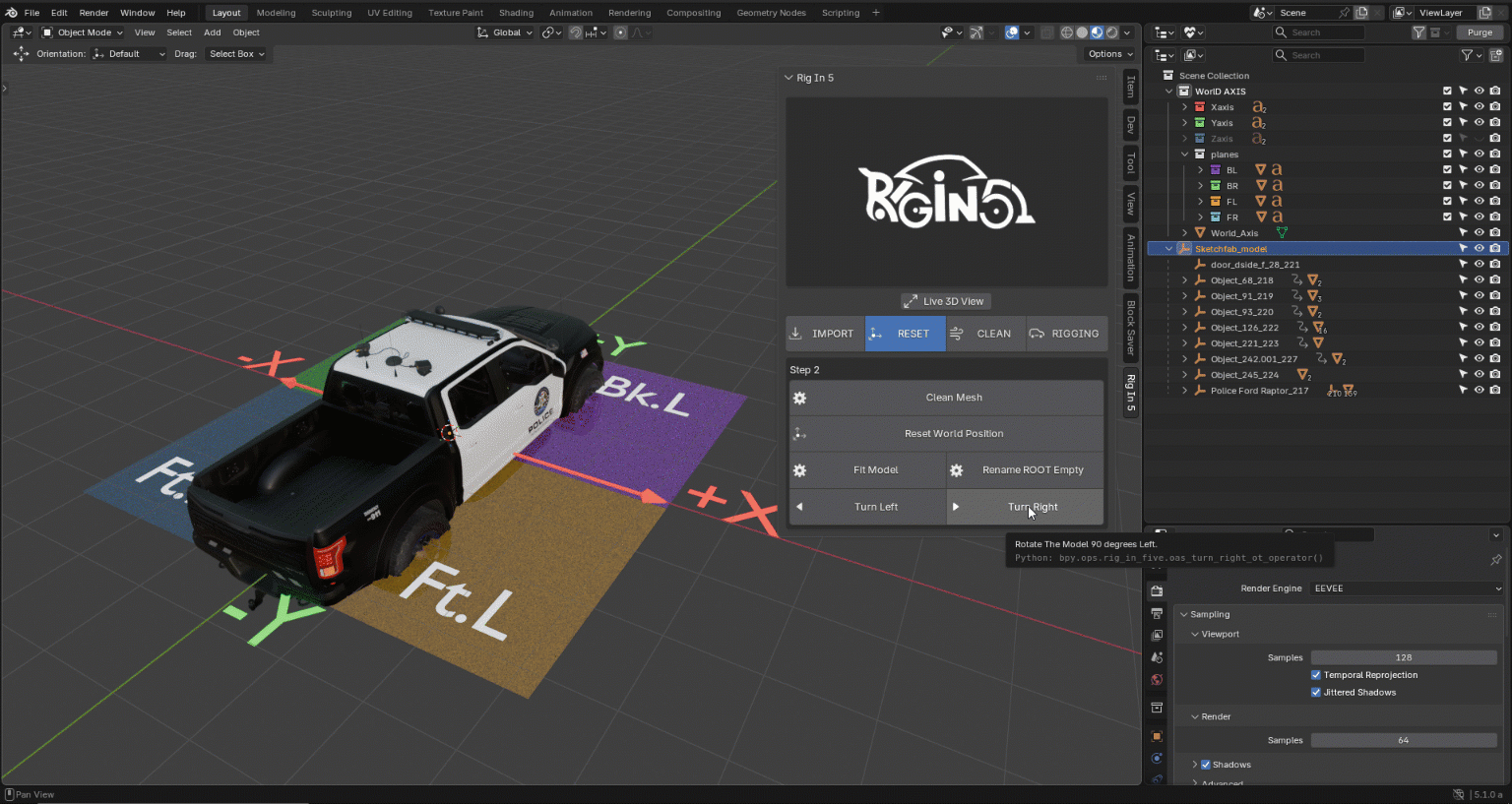Click the Blender logo menu icon

click(12, 13)
